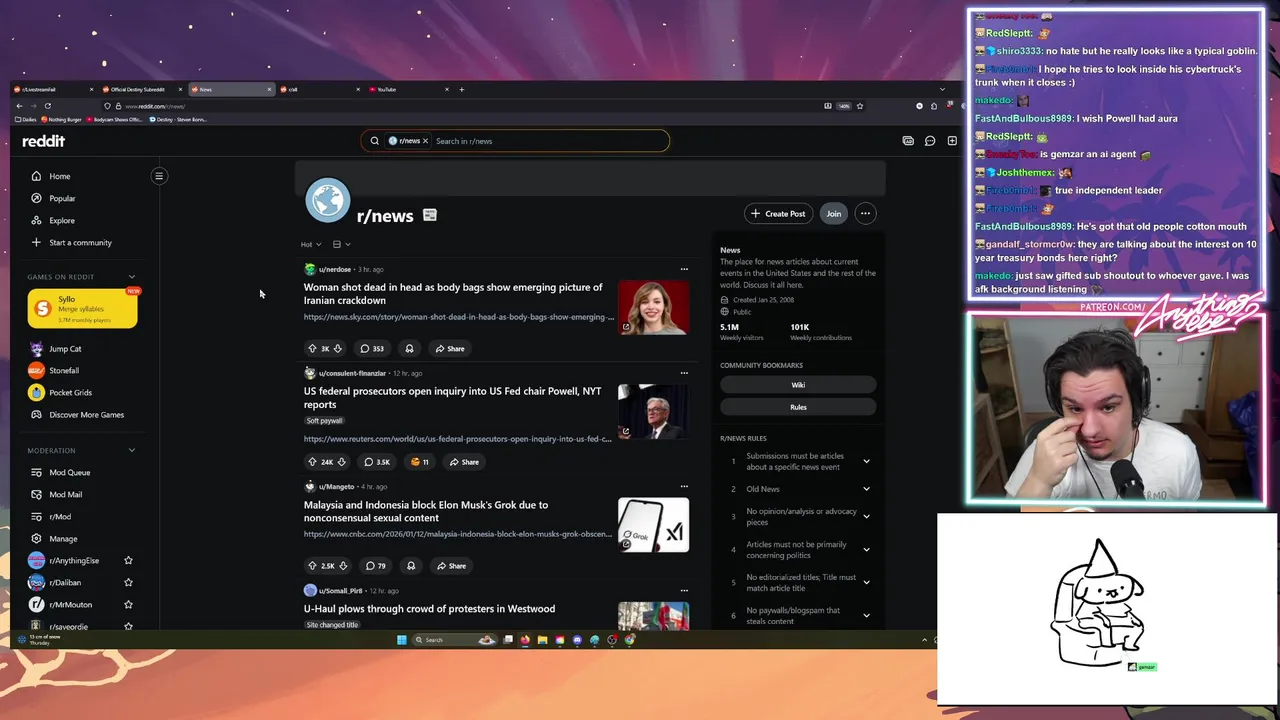Viewport: 1280px width, 720px height.
Task: Favorite r/AnythingElse with the star
Action: point(128,560)
